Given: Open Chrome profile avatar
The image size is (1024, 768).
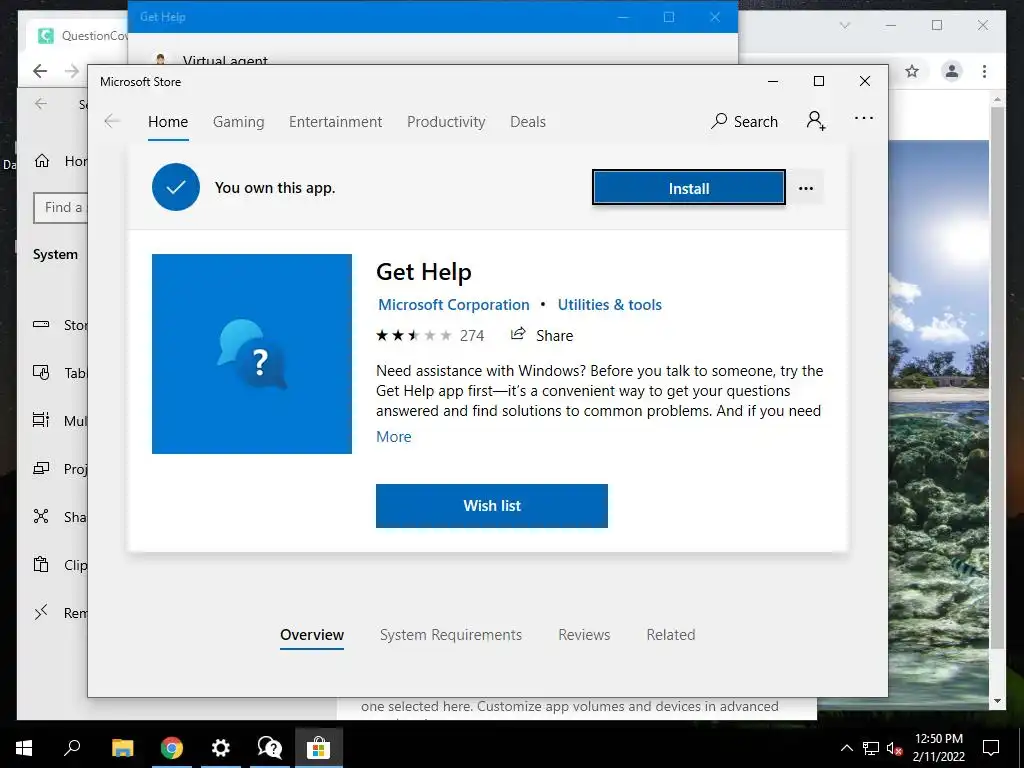Looking at the screenshot, I should pyautogui.click(x=952, y=71).
